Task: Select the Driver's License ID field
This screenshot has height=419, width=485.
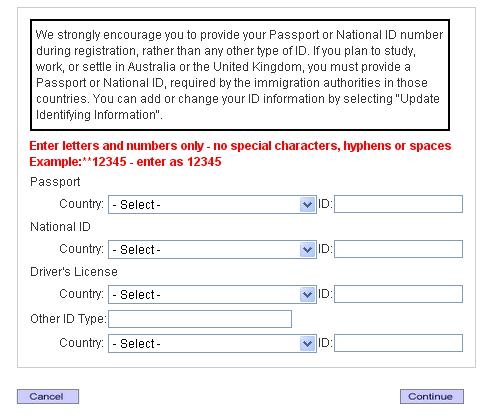Action: 398,294
